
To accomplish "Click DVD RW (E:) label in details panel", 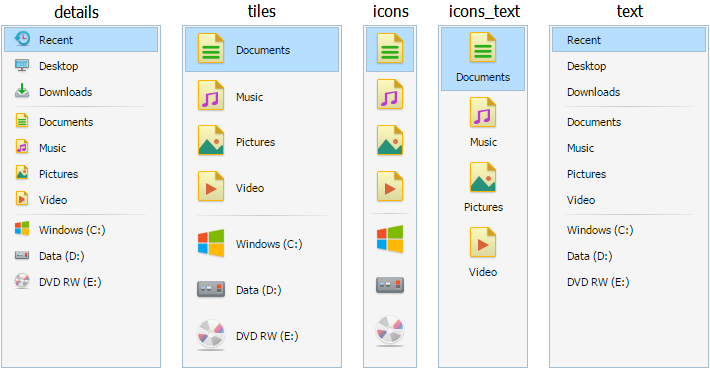I will (x=70, y=282).
